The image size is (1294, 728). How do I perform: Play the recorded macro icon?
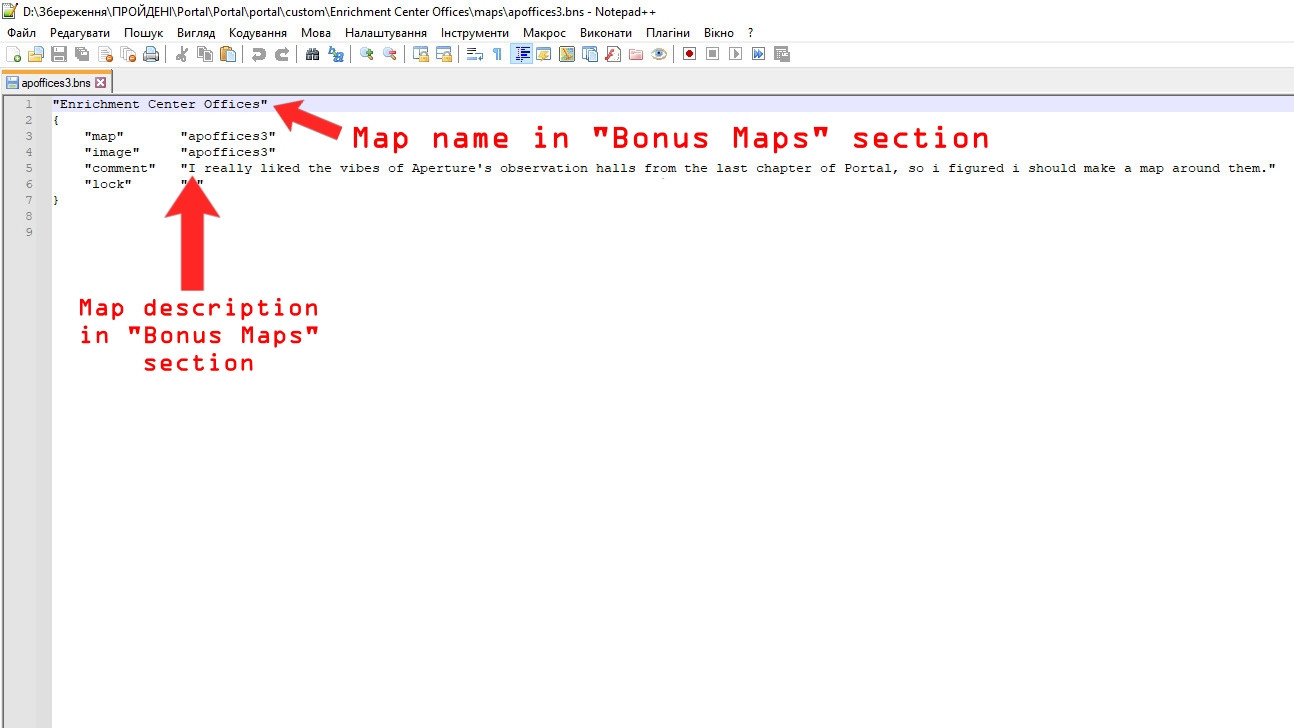[734, 55]
